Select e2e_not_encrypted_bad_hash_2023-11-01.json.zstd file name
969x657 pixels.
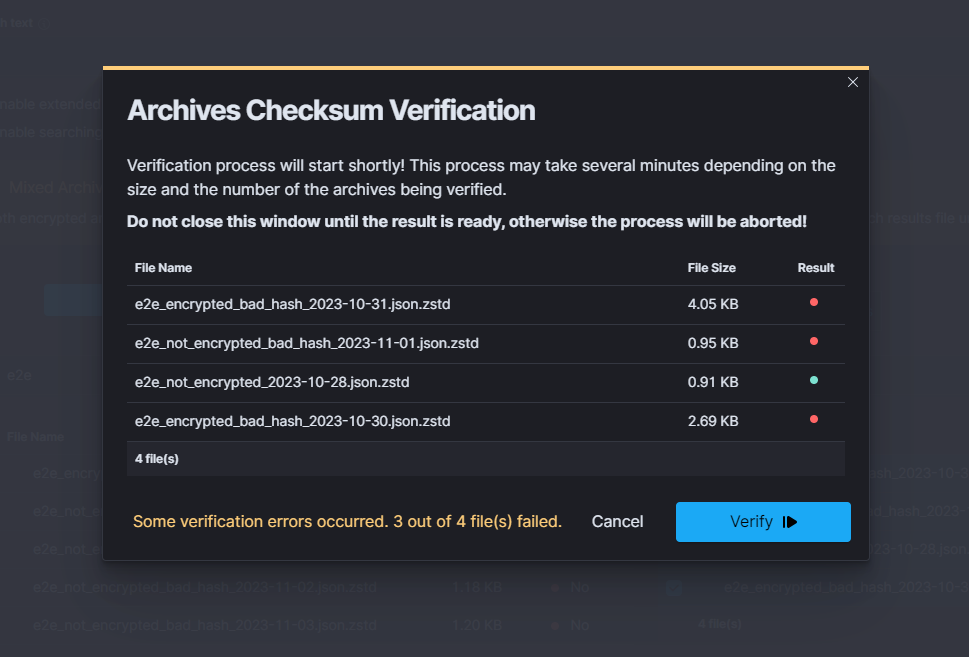tap(306, 343)
